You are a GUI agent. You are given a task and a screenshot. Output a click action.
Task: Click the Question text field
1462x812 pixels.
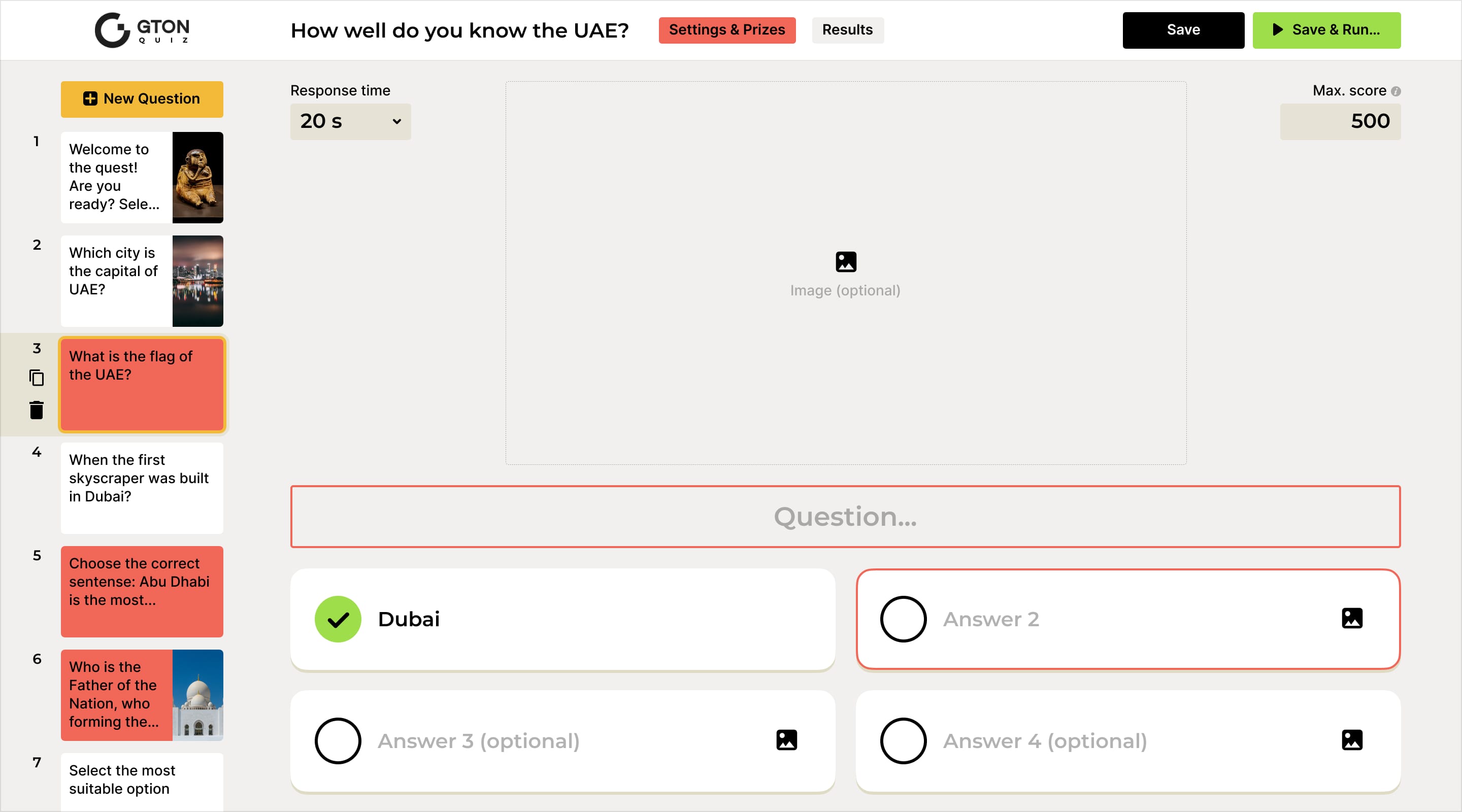[845, 516]
